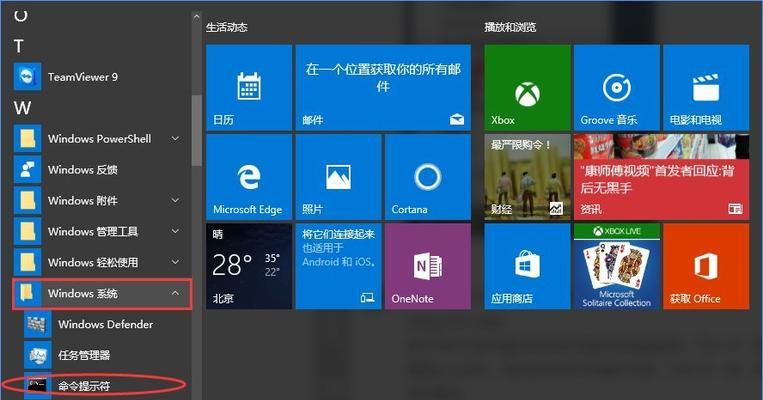Open the Xbox tile

point(527,88)
